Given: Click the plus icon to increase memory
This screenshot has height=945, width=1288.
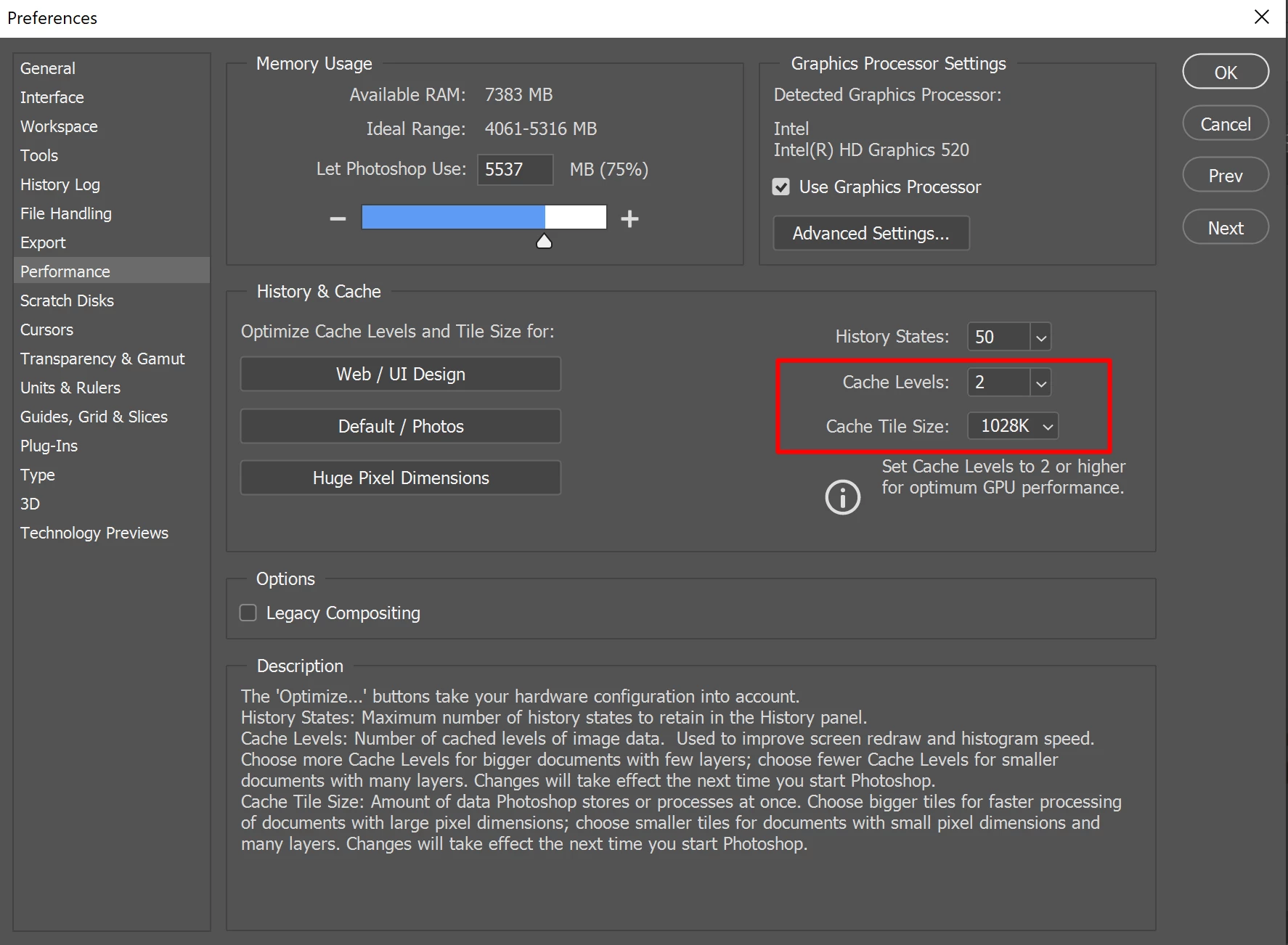Looking at the screenshot, I should coord(629,218).
